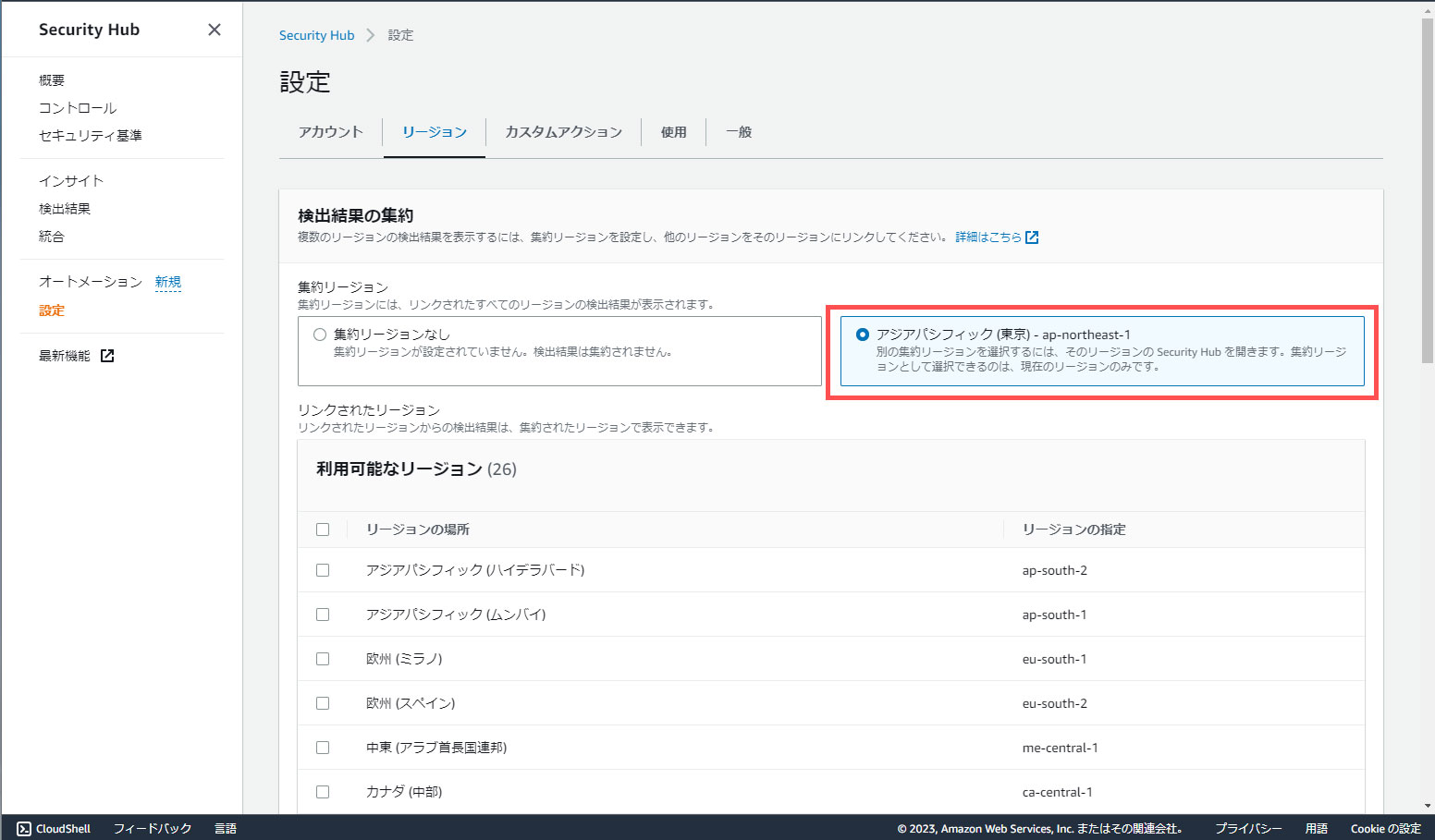Open セキュリティ基準 in the sidebar
1435x840 pixels.
coord(91,136)
